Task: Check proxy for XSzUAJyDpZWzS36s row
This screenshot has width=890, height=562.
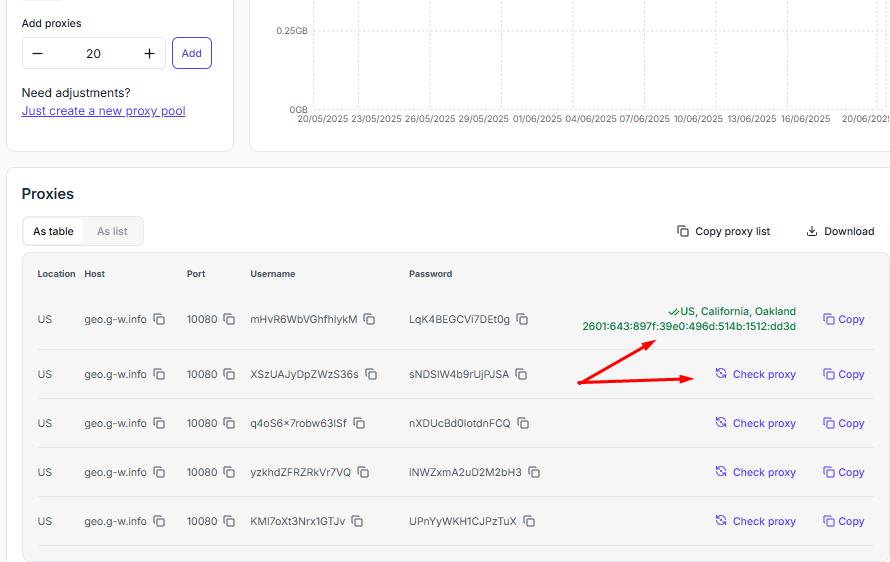Action: pos(755,374)
